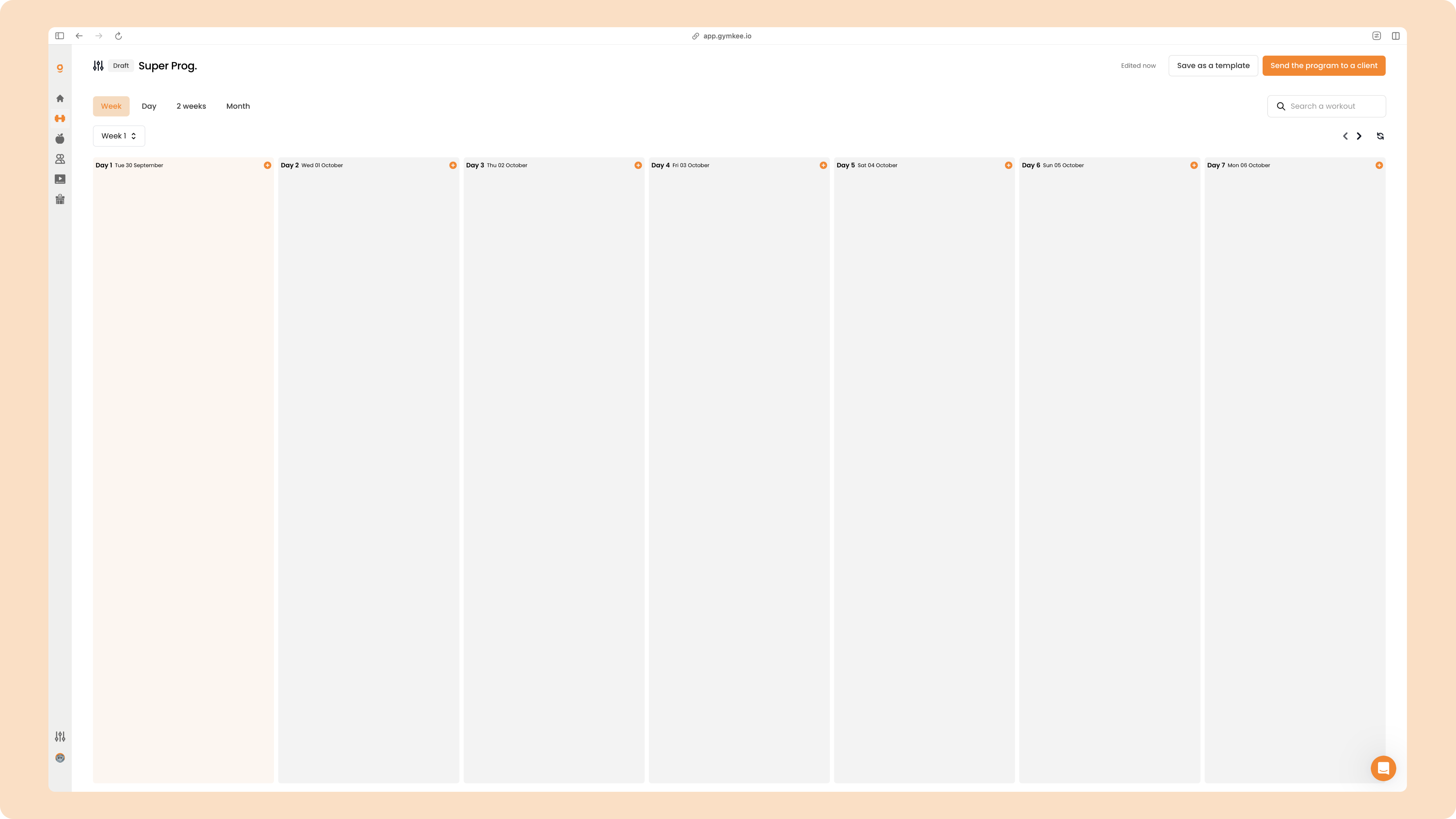The width and height of the screenshot is (1456, 819).
Task: Open the Gymkee logo home link
Action: click(60, 68)
